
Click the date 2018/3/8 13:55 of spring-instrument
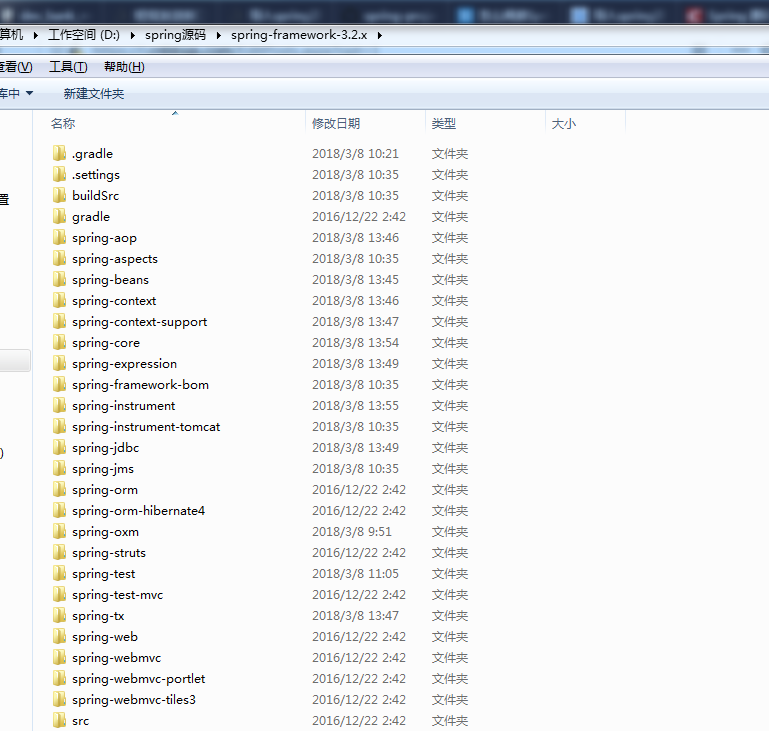click(x=356, y=405)
